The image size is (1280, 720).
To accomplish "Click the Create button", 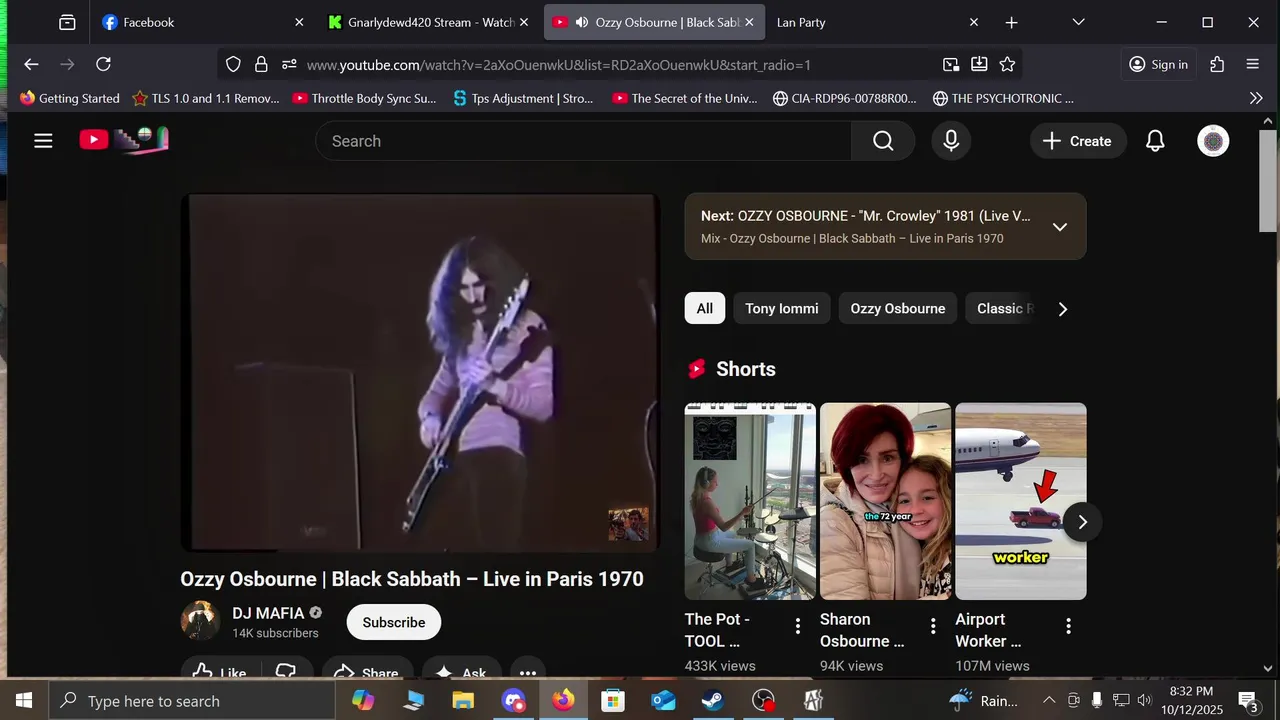I will (1078, 141).
